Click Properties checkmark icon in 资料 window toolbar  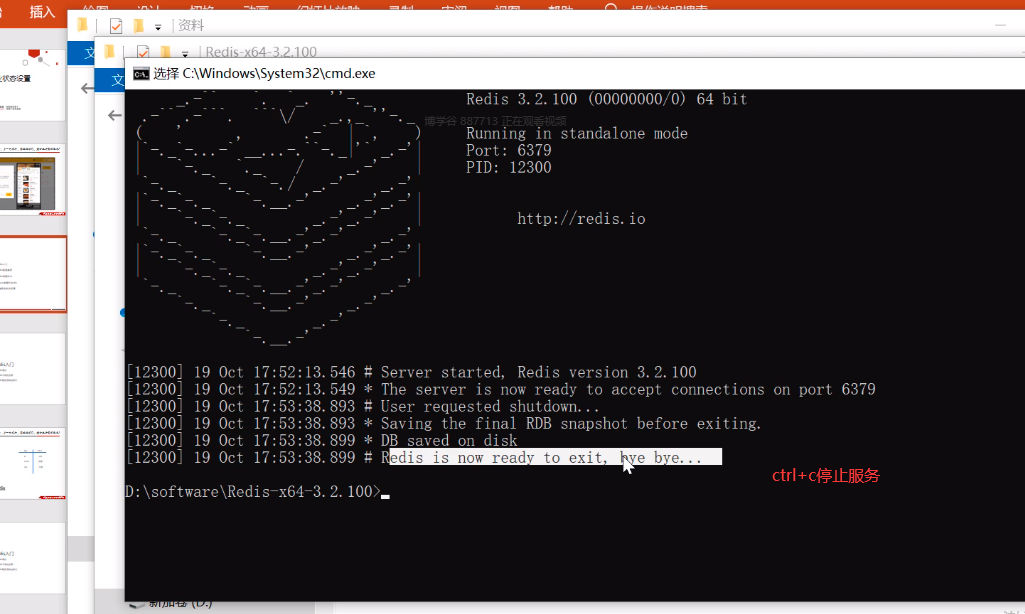point(116,26)
